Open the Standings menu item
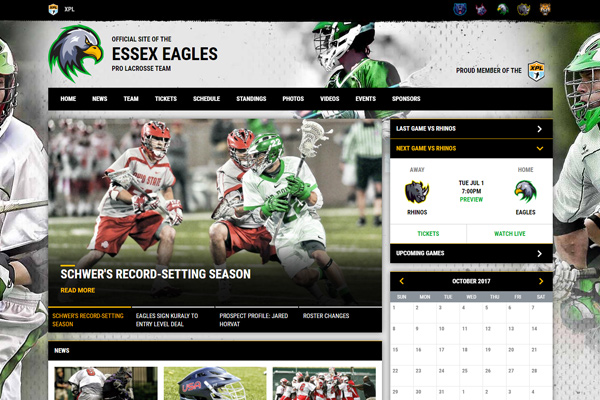The height and width of the screenshot is (400, 600). tap(251, 99)
